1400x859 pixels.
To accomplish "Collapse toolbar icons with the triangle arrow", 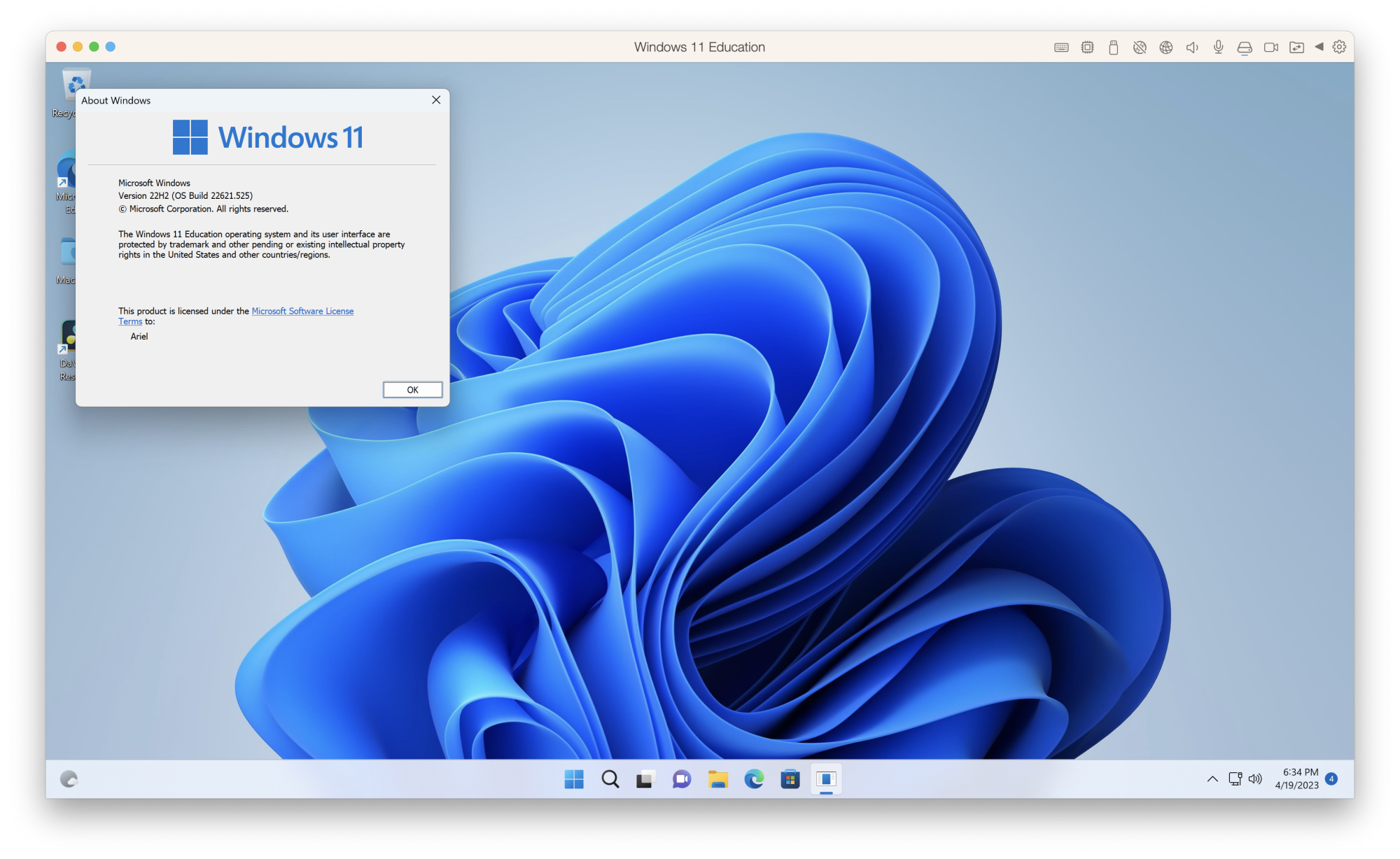I will click(x=1319, y=47).
